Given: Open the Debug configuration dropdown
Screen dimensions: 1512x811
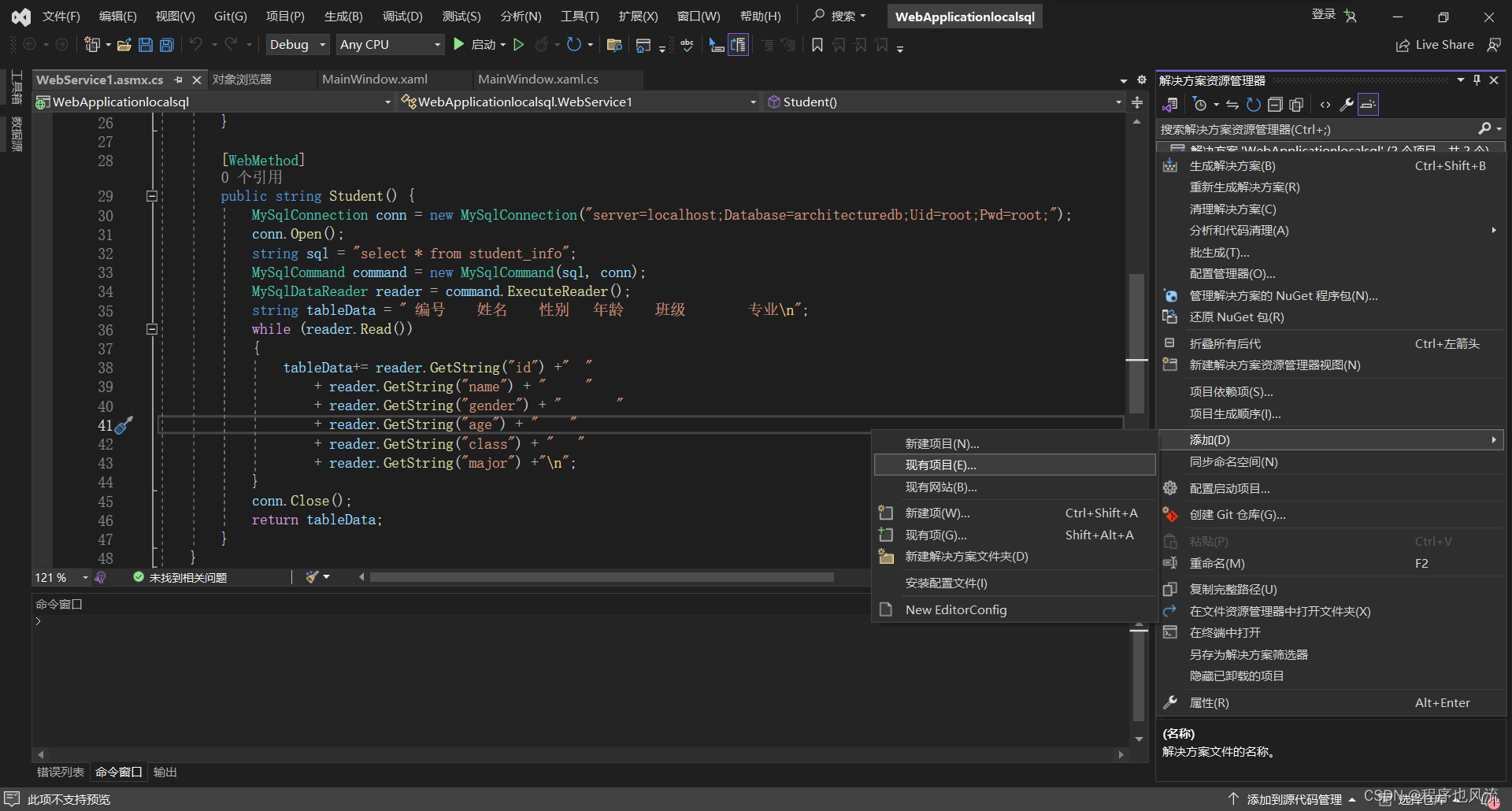Looking at the screenshot, I should click(297, 45).
